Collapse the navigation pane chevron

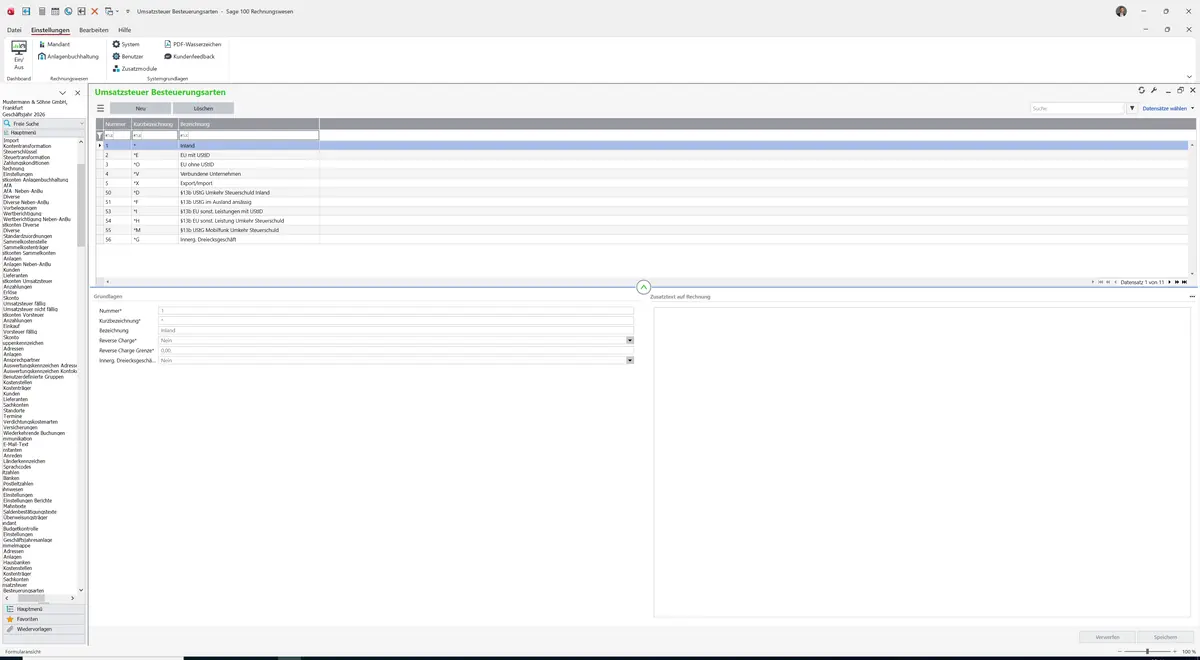click(x=63, y=93)
